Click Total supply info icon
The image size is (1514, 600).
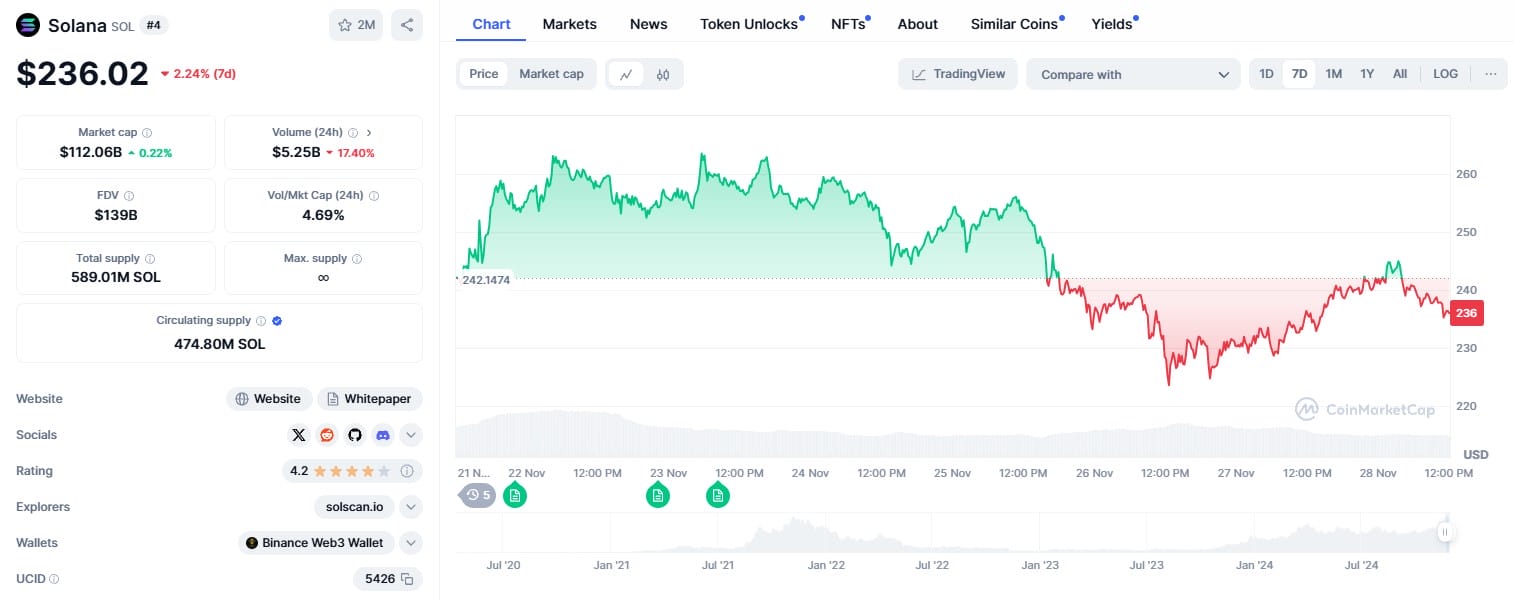tap(150, 258)
